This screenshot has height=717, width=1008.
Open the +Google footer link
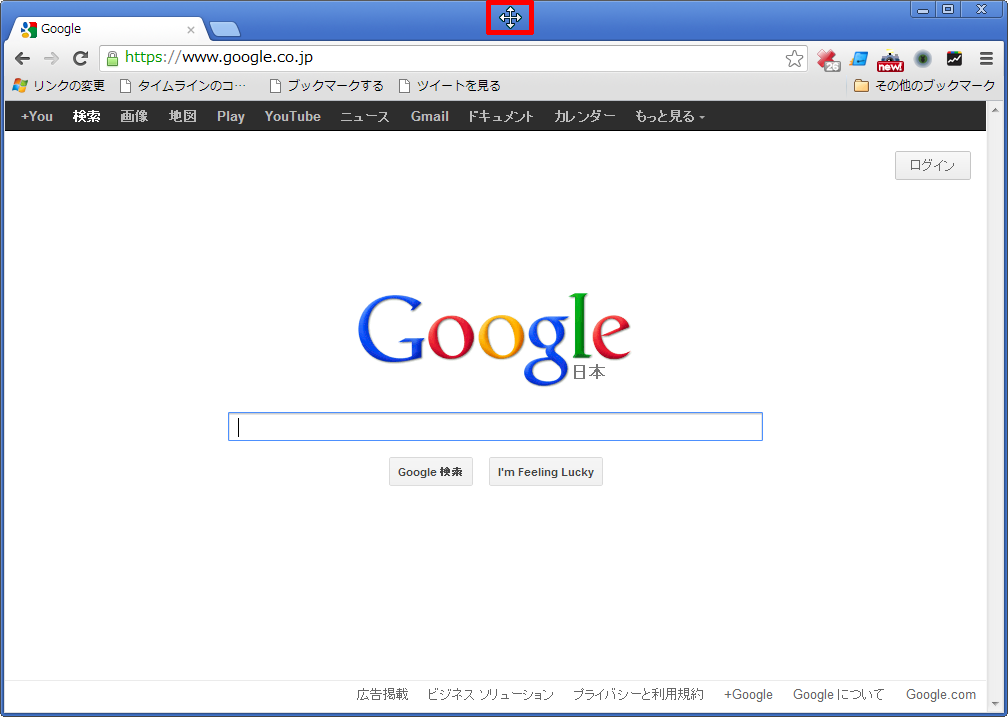tap(748, 694)
